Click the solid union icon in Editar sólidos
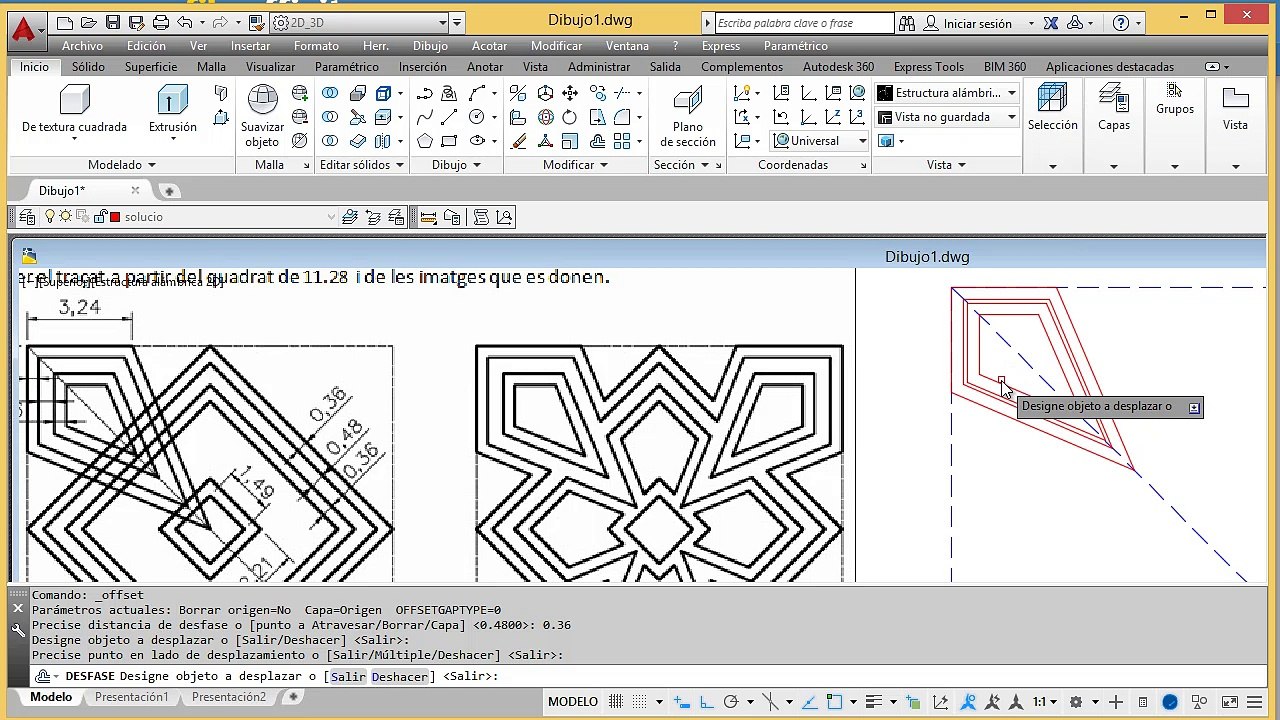 pos(330,93)
